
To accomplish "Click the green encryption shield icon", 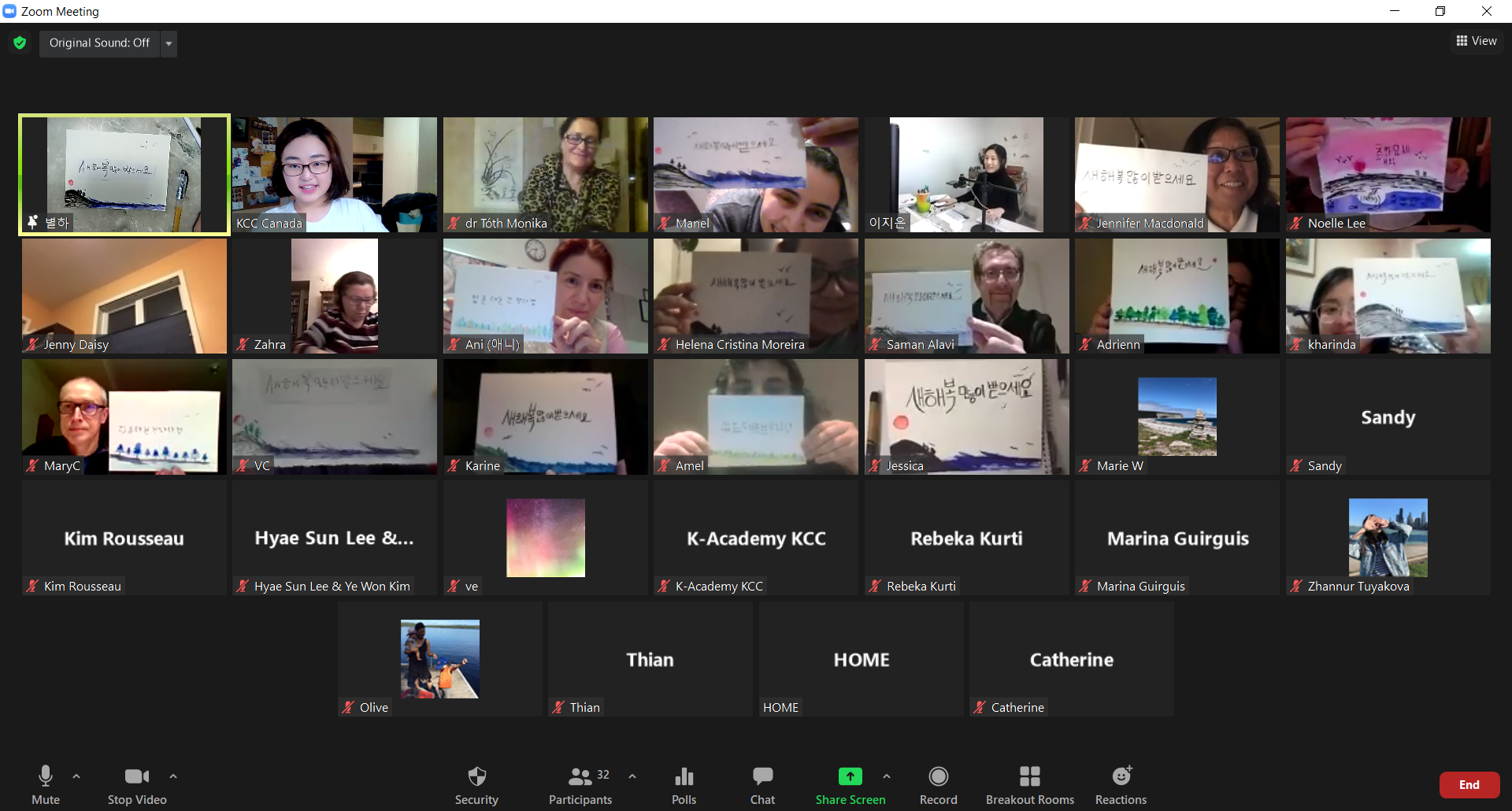I will tap(20, 43).
